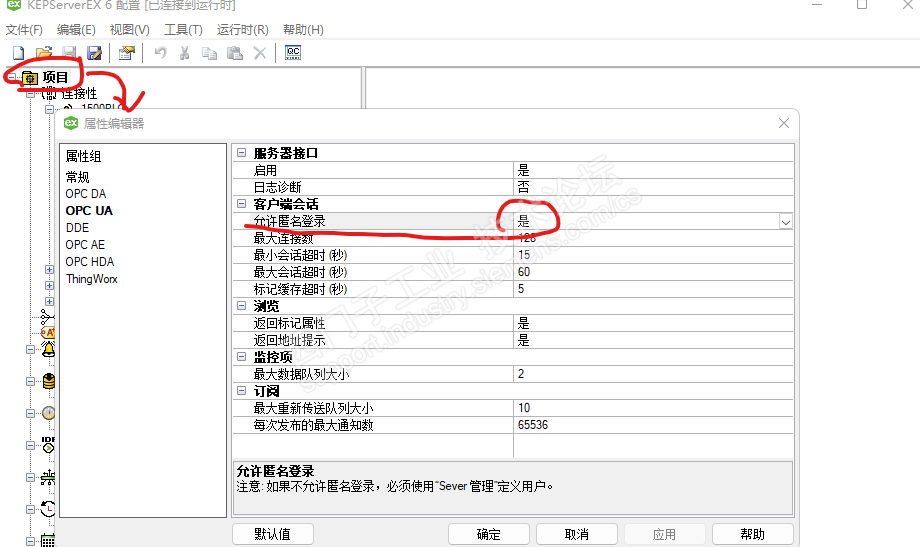Open project properties toolbar icon
Screen dimensions: 920x547
pos(127,53)
